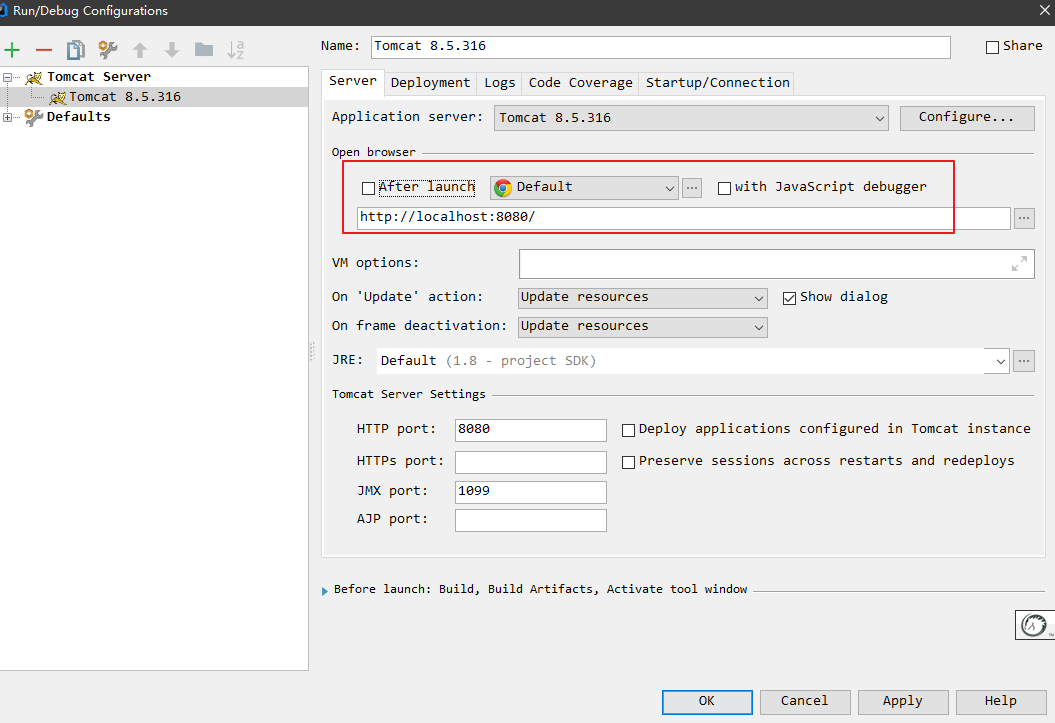Image resolution: width=1055 pixels, height=723 pixels.
Task: Click the red Remove Configuration minus icon
Action: tap(43, 50)
